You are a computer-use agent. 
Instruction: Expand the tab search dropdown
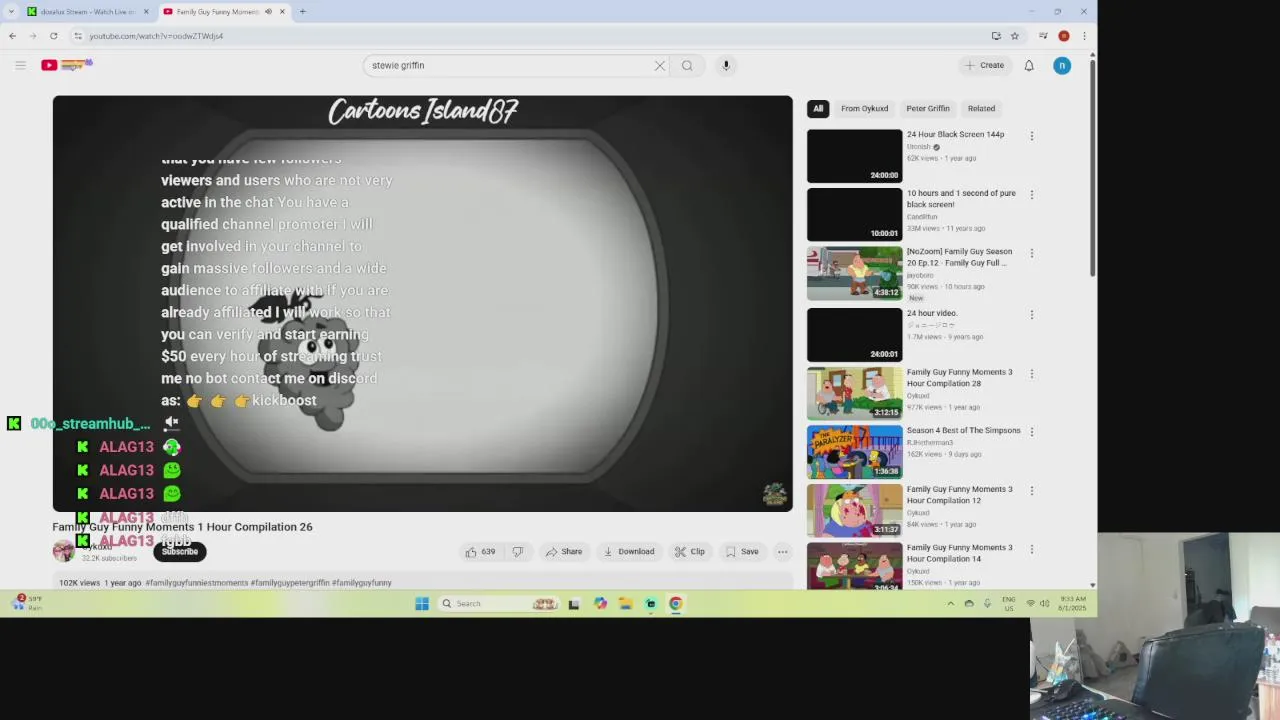coord(12,12)
